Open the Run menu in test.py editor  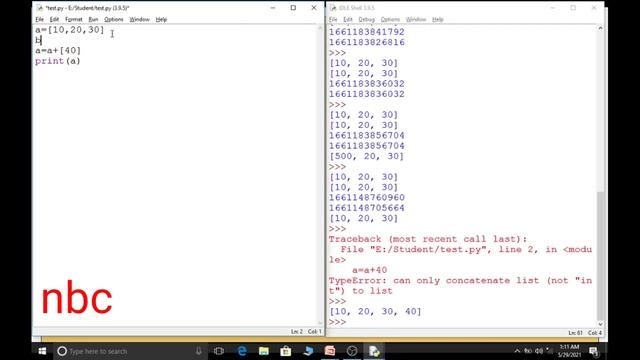pos(93,20)
